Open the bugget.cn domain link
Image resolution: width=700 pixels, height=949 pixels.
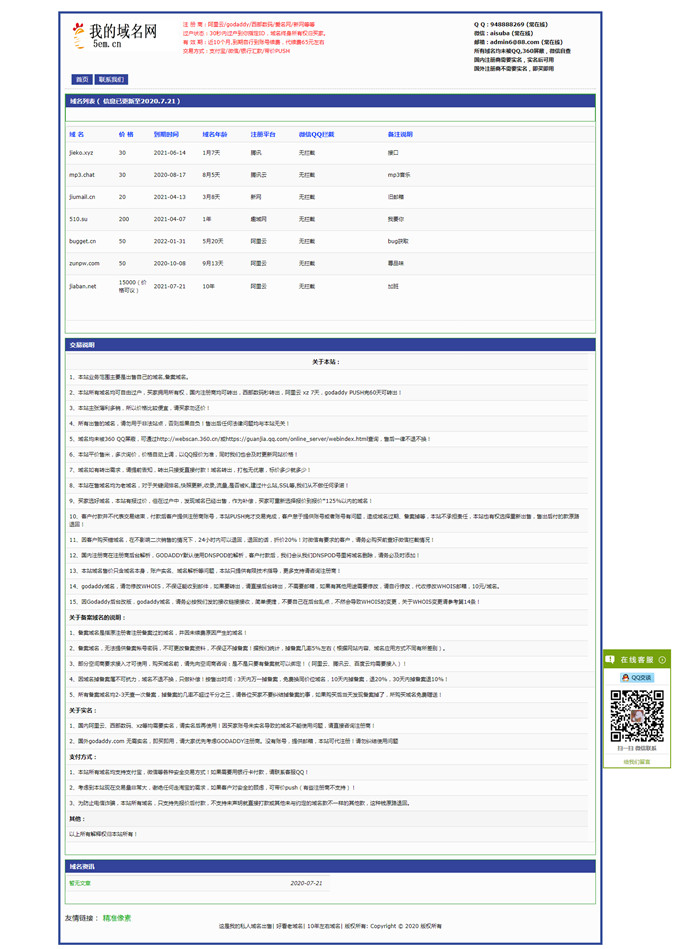pos(82,241)
